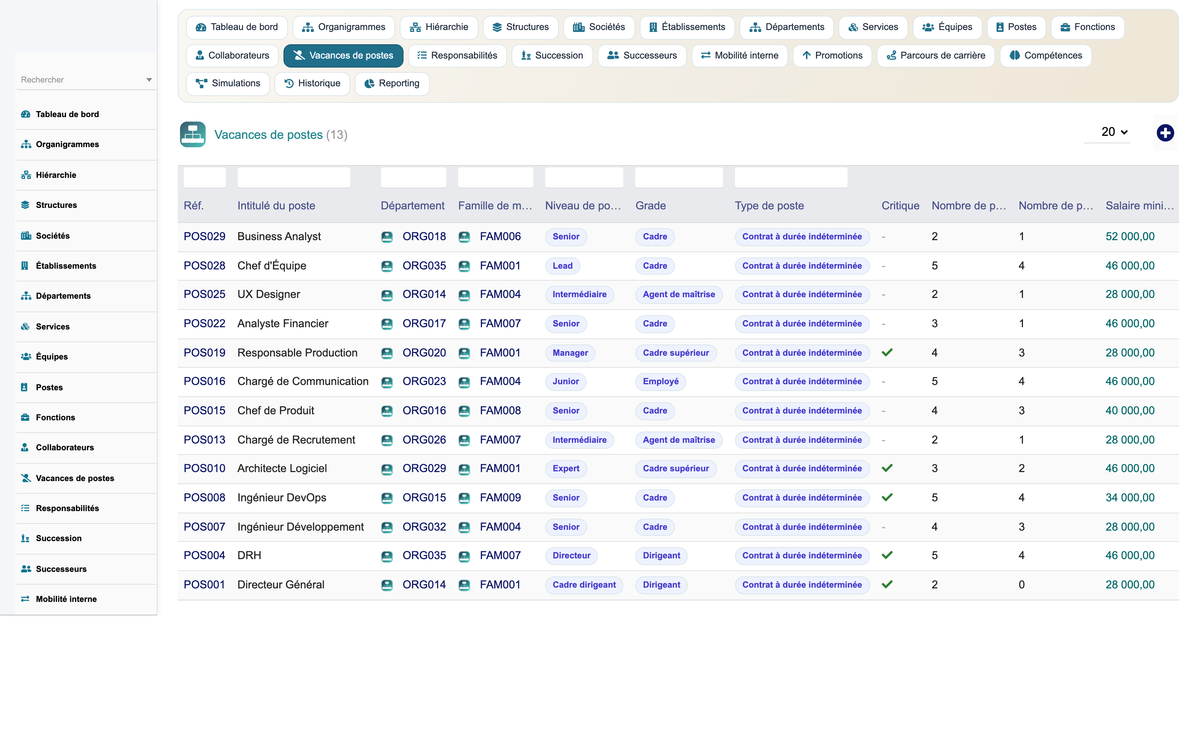Click the Équipes sidebar icon
The height and width of the screenshot is (743, 1200).
coord(26,357)
